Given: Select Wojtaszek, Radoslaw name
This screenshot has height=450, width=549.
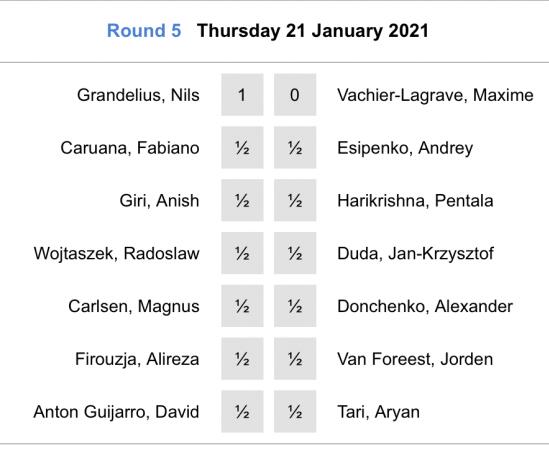Looking at the screenshot, I should 117,254.
